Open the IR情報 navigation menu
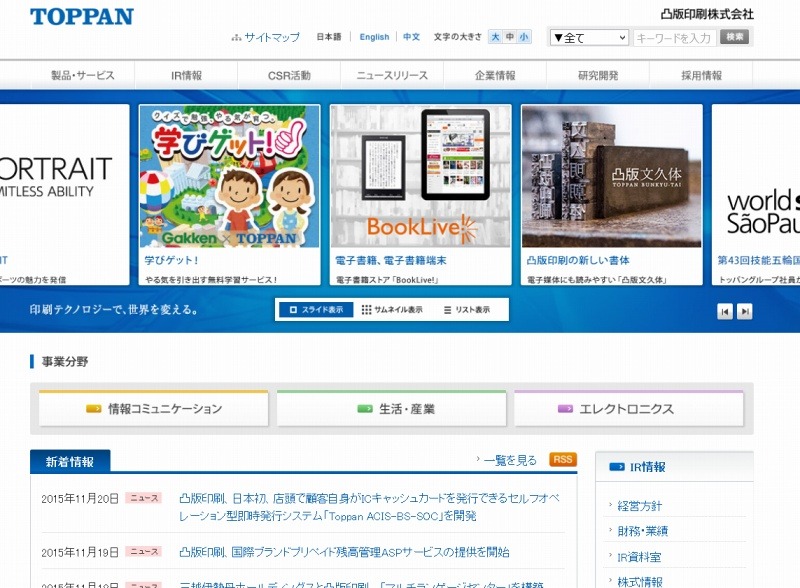The image size is (800, 588). coord(186,75)
